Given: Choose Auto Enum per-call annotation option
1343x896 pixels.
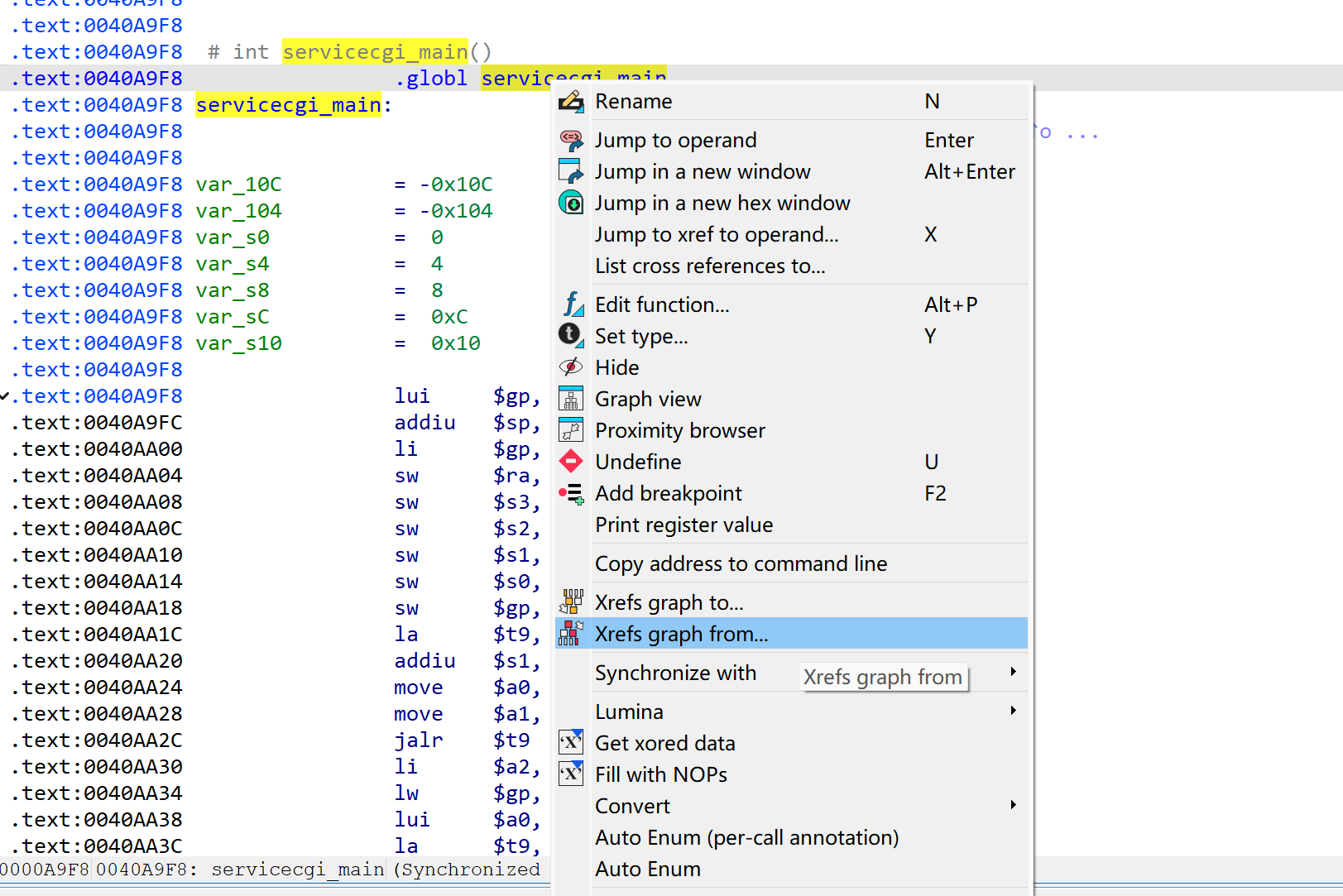Looking at the screenshot, I should tap(746, 837).
